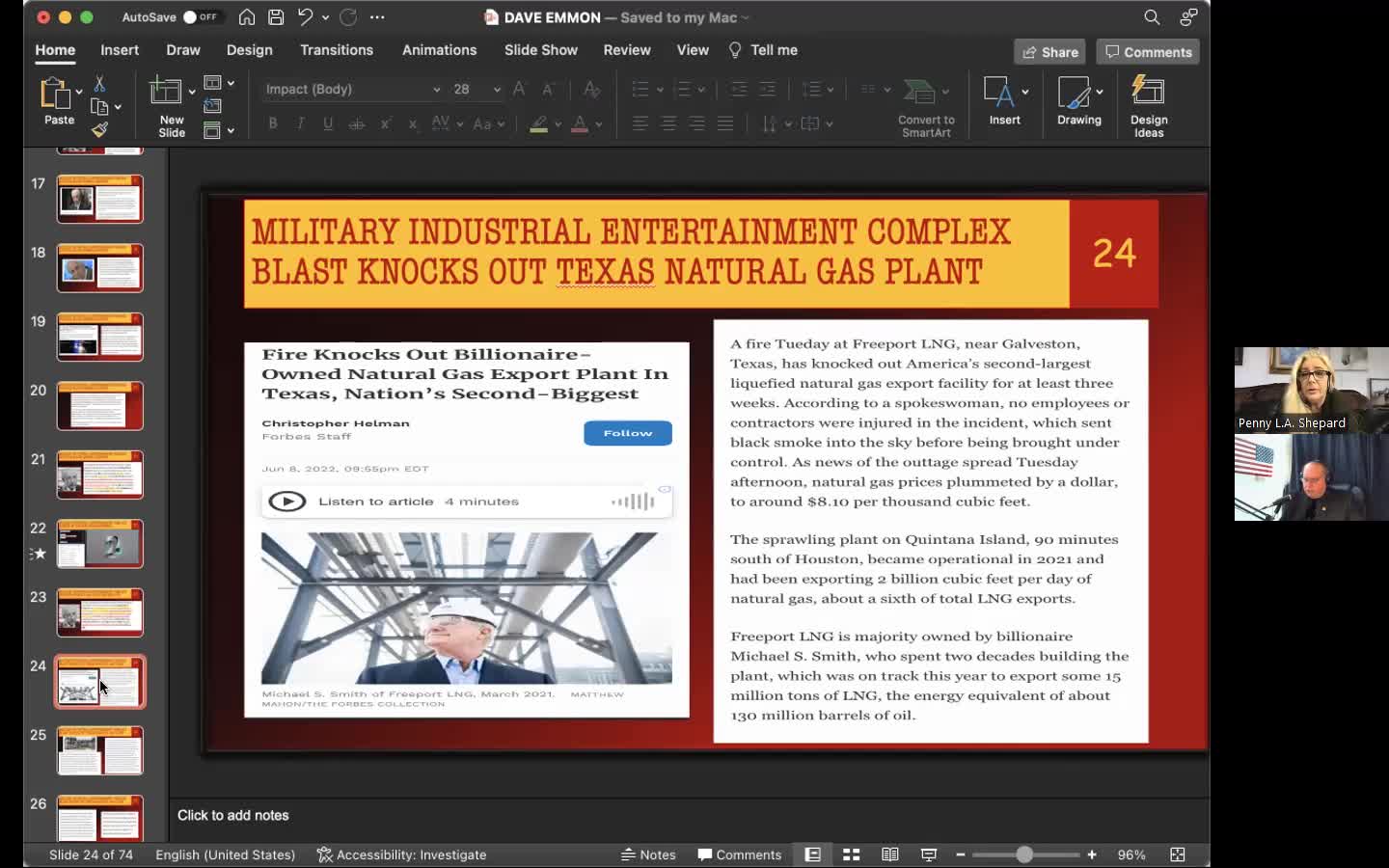Clear all text formatting
Image resolution: width=1389 pixels, height=868 pixels.
coord(592,89)
